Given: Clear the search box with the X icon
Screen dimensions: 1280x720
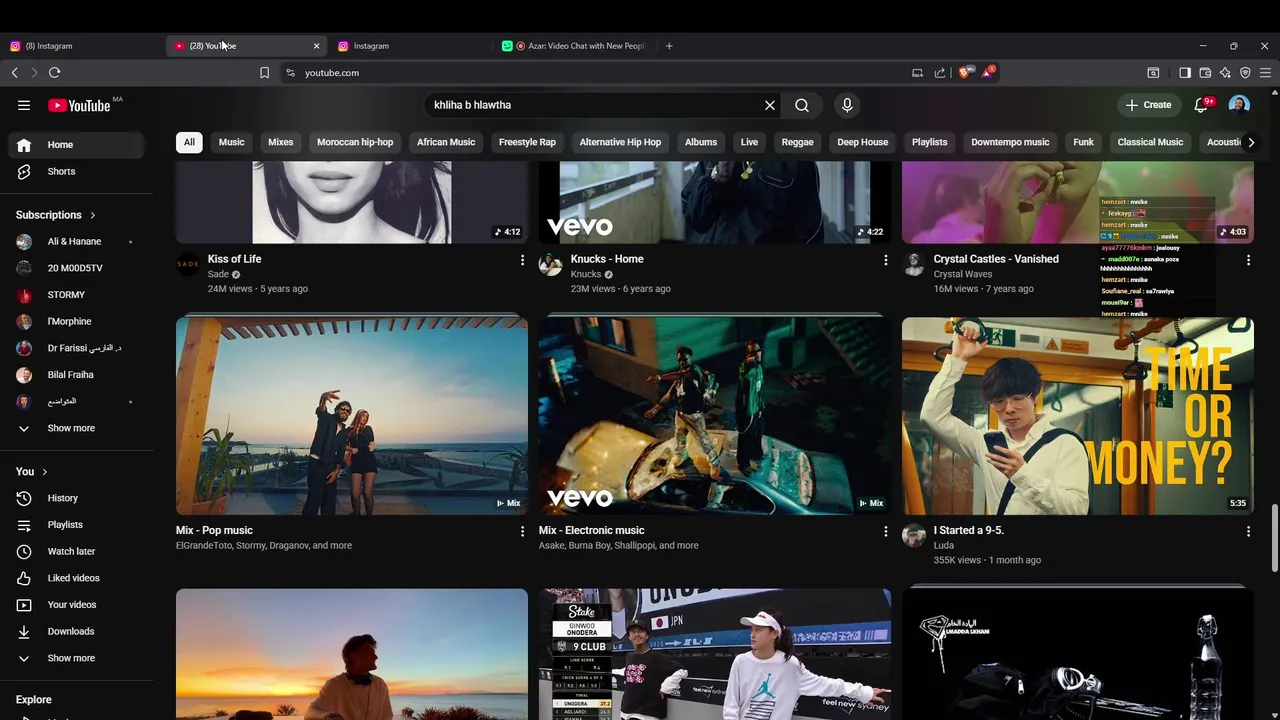Looking at the screenshot, I should (770, 105).
